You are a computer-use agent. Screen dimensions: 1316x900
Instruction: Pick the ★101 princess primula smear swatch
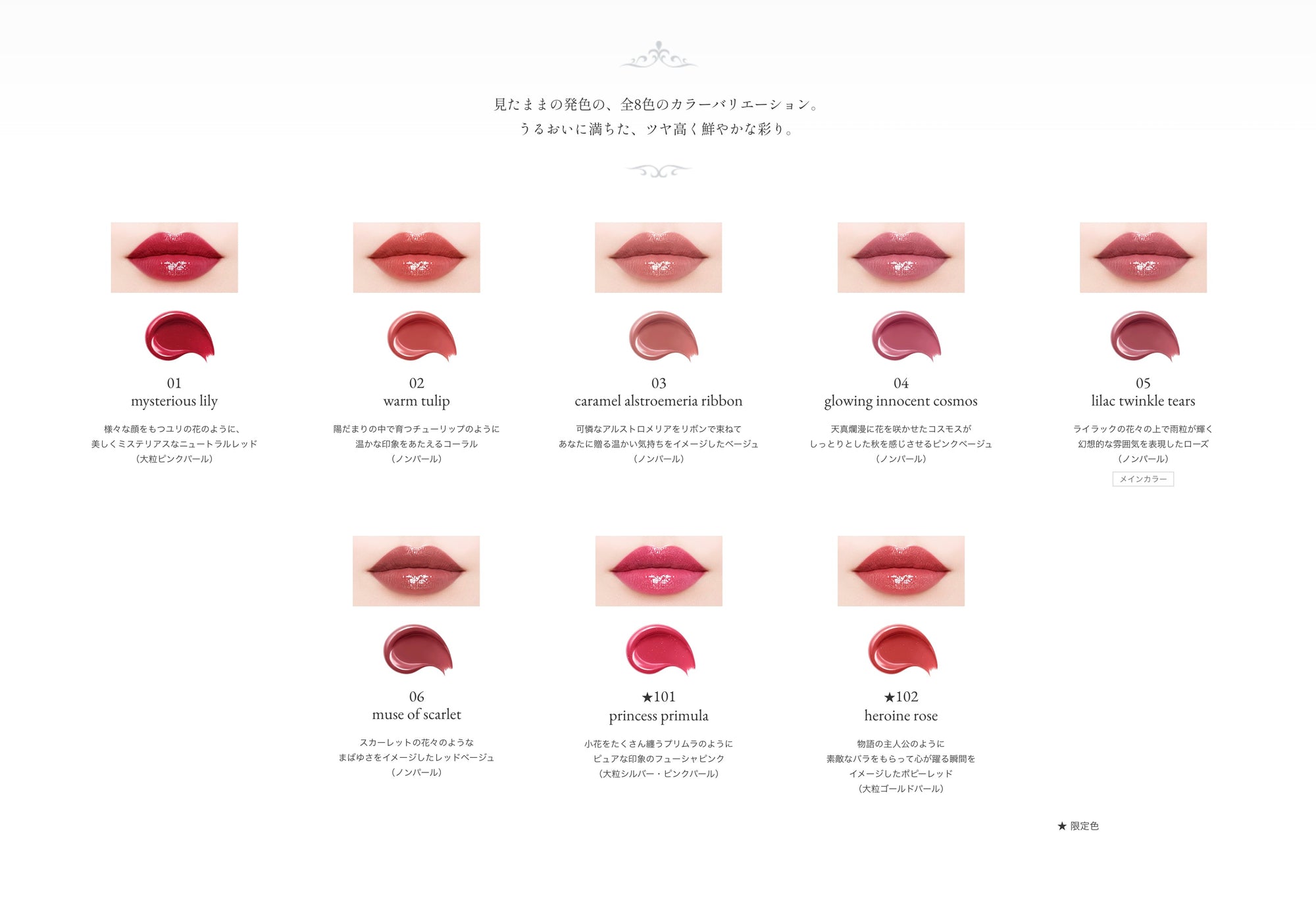tap(661, 649)
